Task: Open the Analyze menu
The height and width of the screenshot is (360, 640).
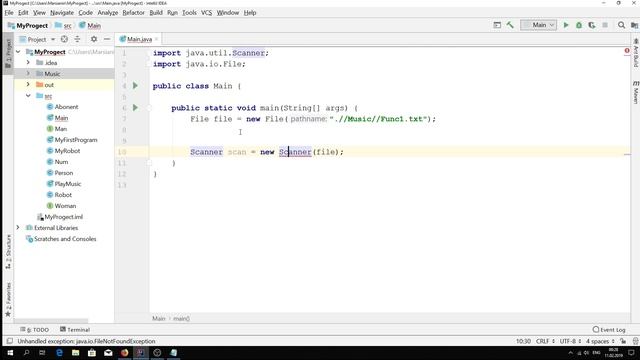Action: [108, 13]
